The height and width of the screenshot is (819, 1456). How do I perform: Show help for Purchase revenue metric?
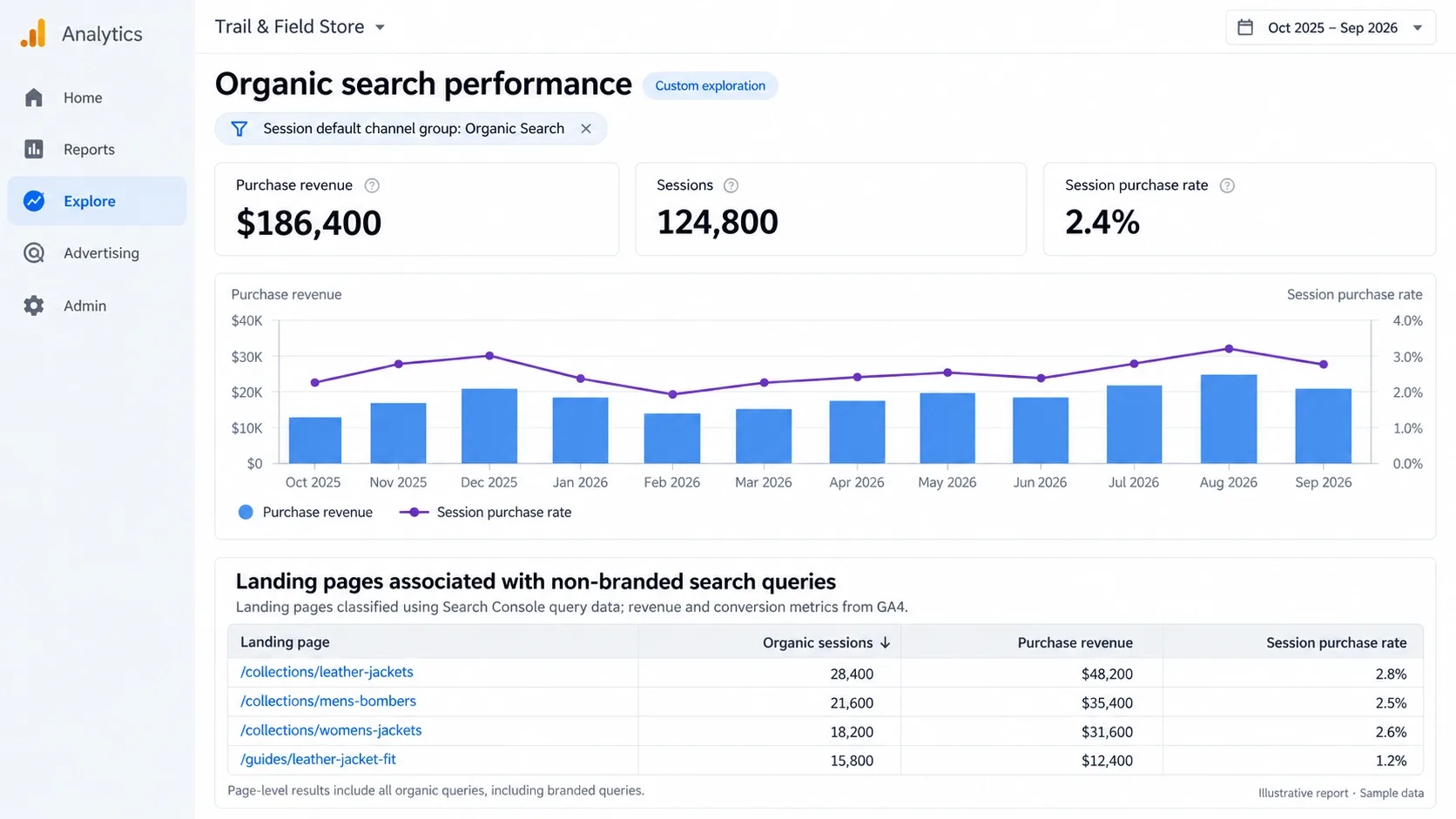pyautogui.click(x=372, y=185)
